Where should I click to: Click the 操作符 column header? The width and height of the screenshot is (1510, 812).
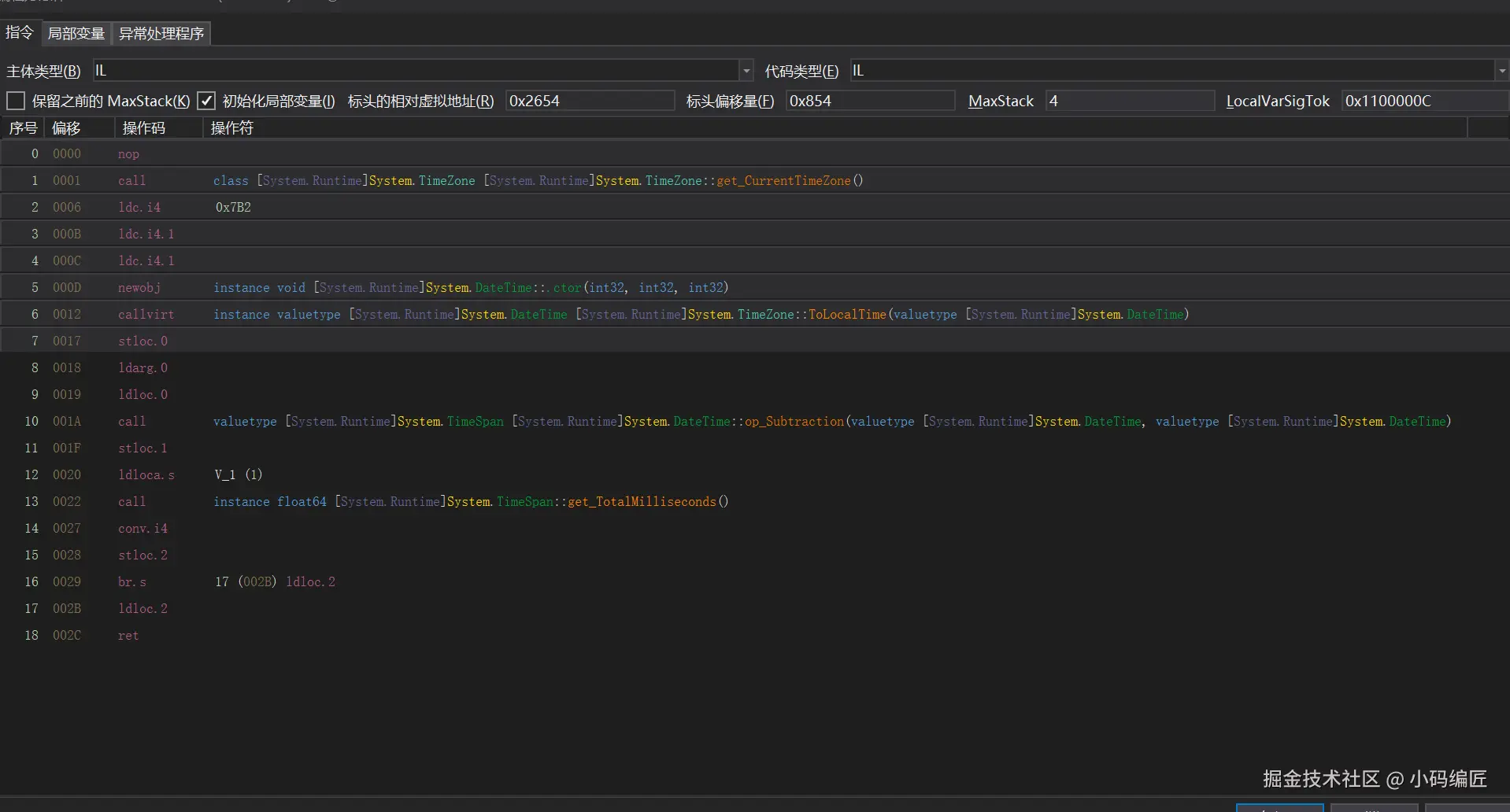(232, 128)
